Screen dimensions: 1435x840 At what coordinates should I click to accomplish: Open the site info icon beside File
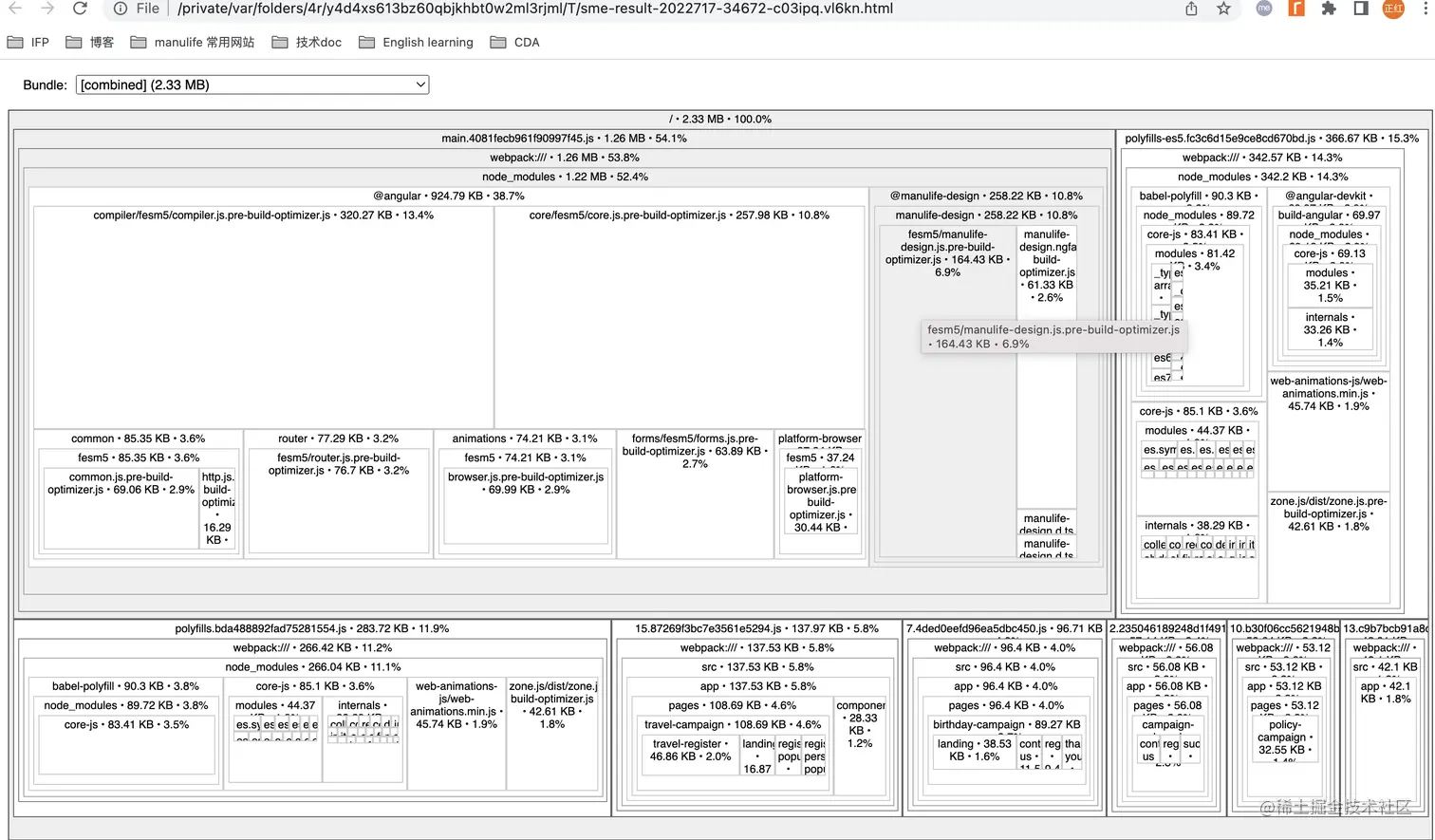[121, 9]
